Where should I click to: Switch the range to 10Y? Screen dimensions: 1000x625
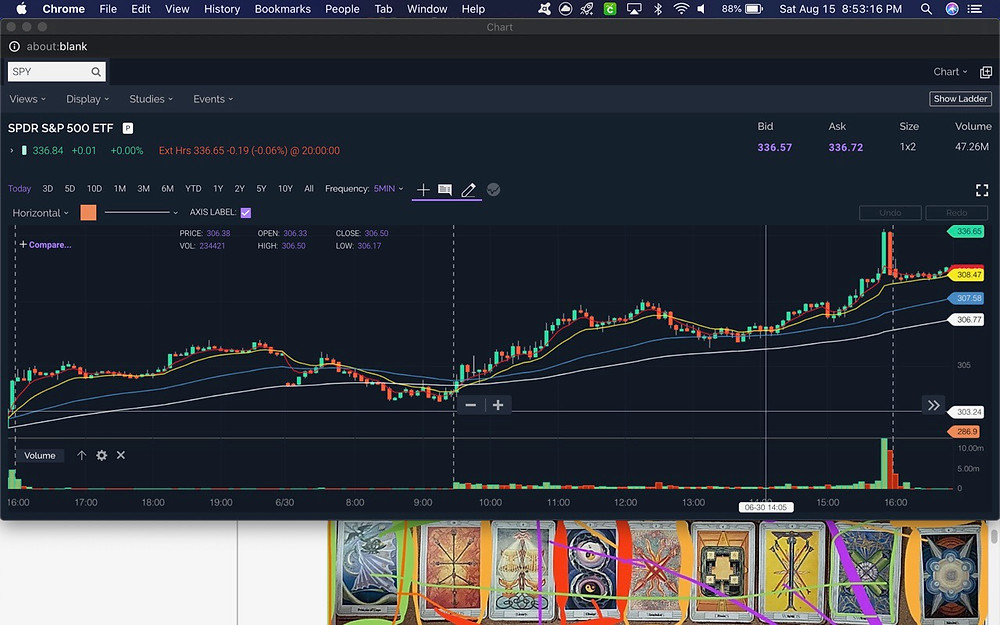pos(285,189)
